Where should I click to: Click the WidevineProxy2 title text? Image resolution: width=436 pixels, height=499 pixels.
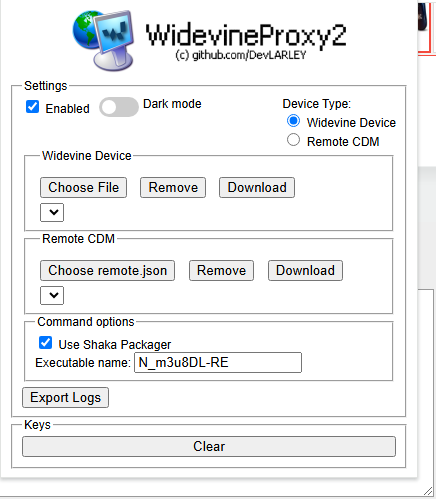point(246,35)
